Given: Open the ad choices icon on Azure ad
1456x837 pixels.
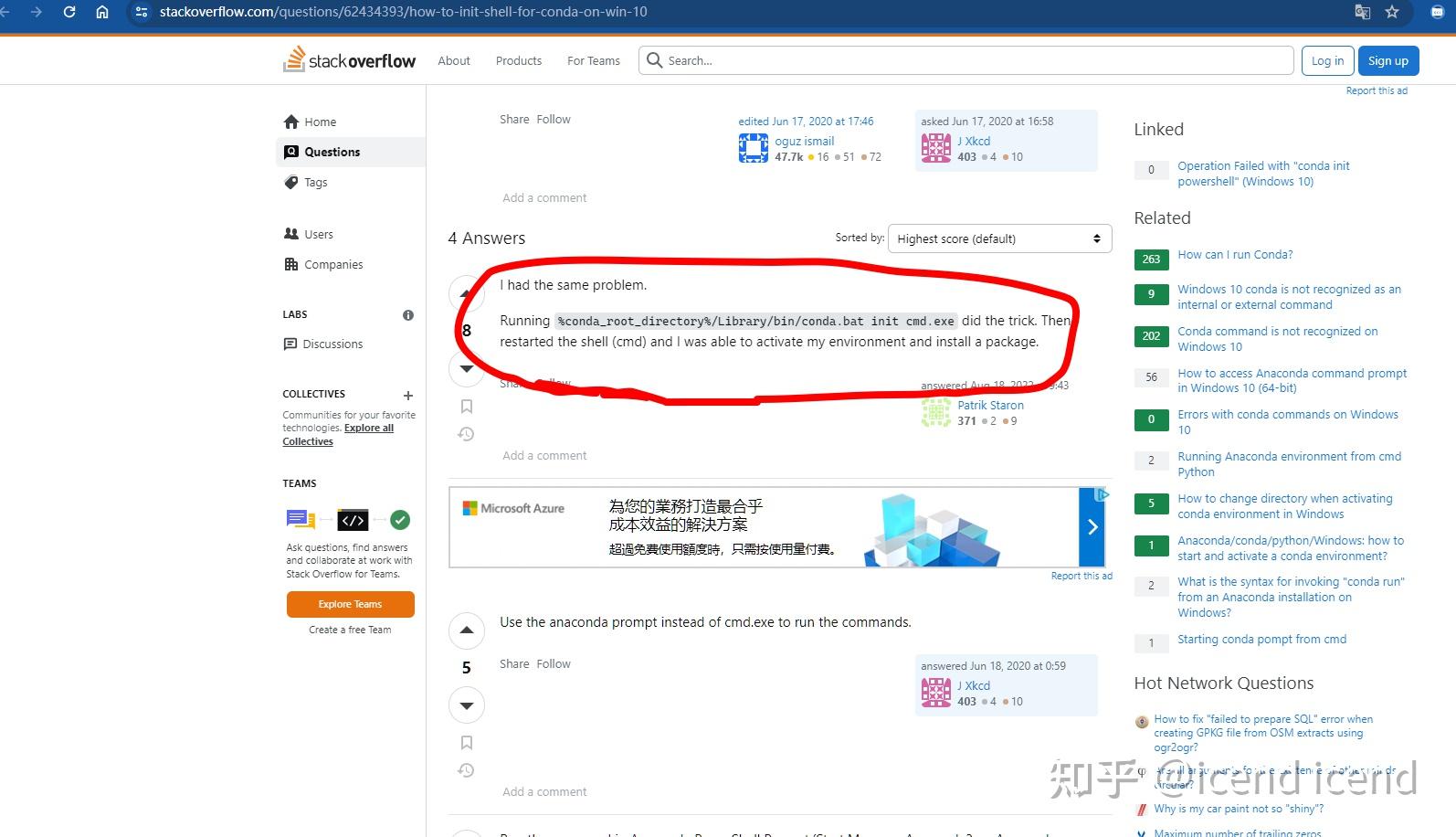Looking at the screenshot, I should click(x=1103, y=494).
